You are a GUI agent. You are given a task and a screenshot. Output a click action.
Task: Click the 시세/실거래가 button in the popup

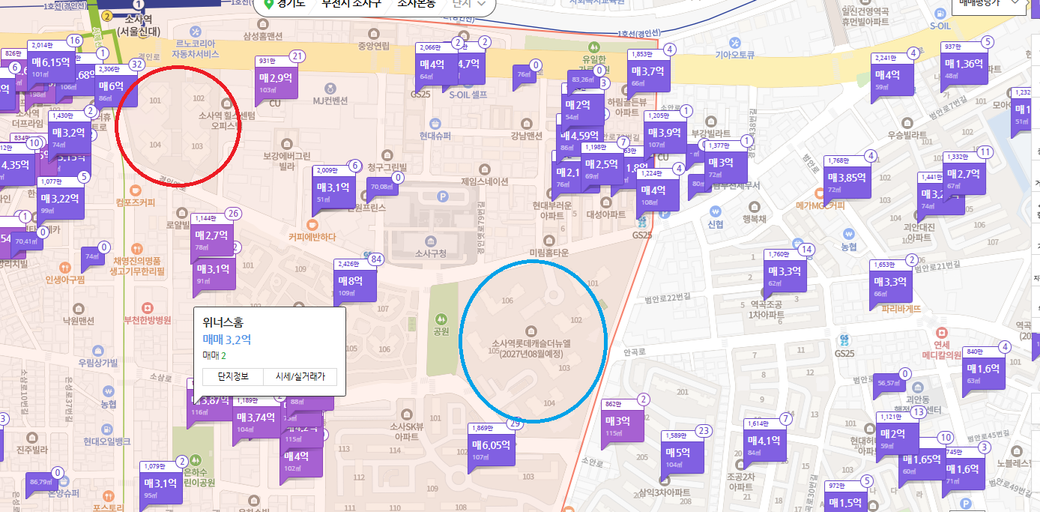(x=300, y=377)
